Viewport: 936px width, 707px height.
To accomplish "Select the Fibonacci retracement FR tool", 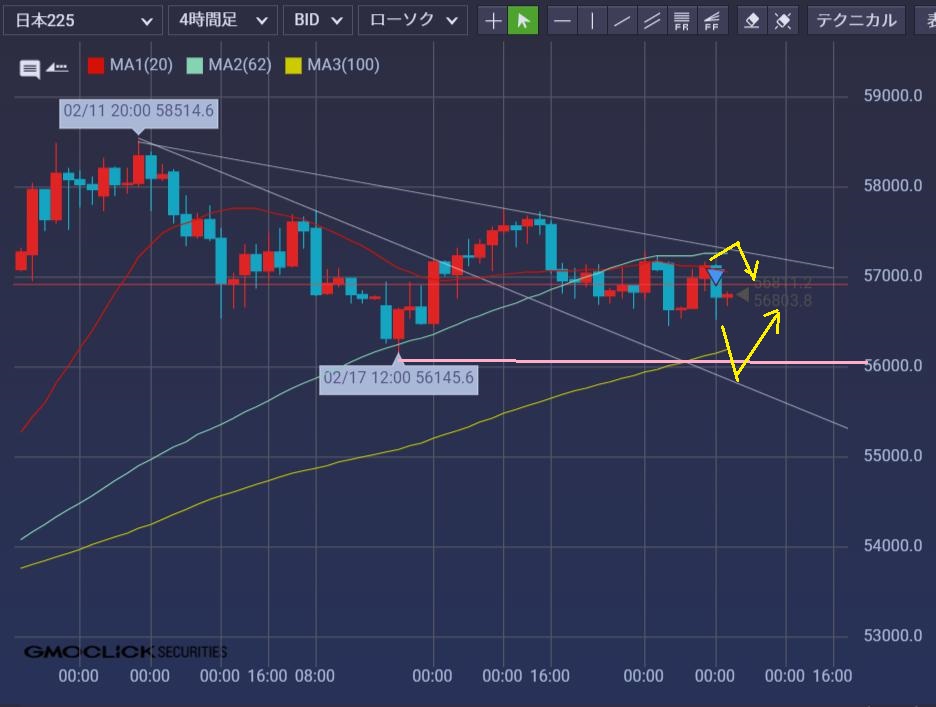I will click(x=682, y=20).
